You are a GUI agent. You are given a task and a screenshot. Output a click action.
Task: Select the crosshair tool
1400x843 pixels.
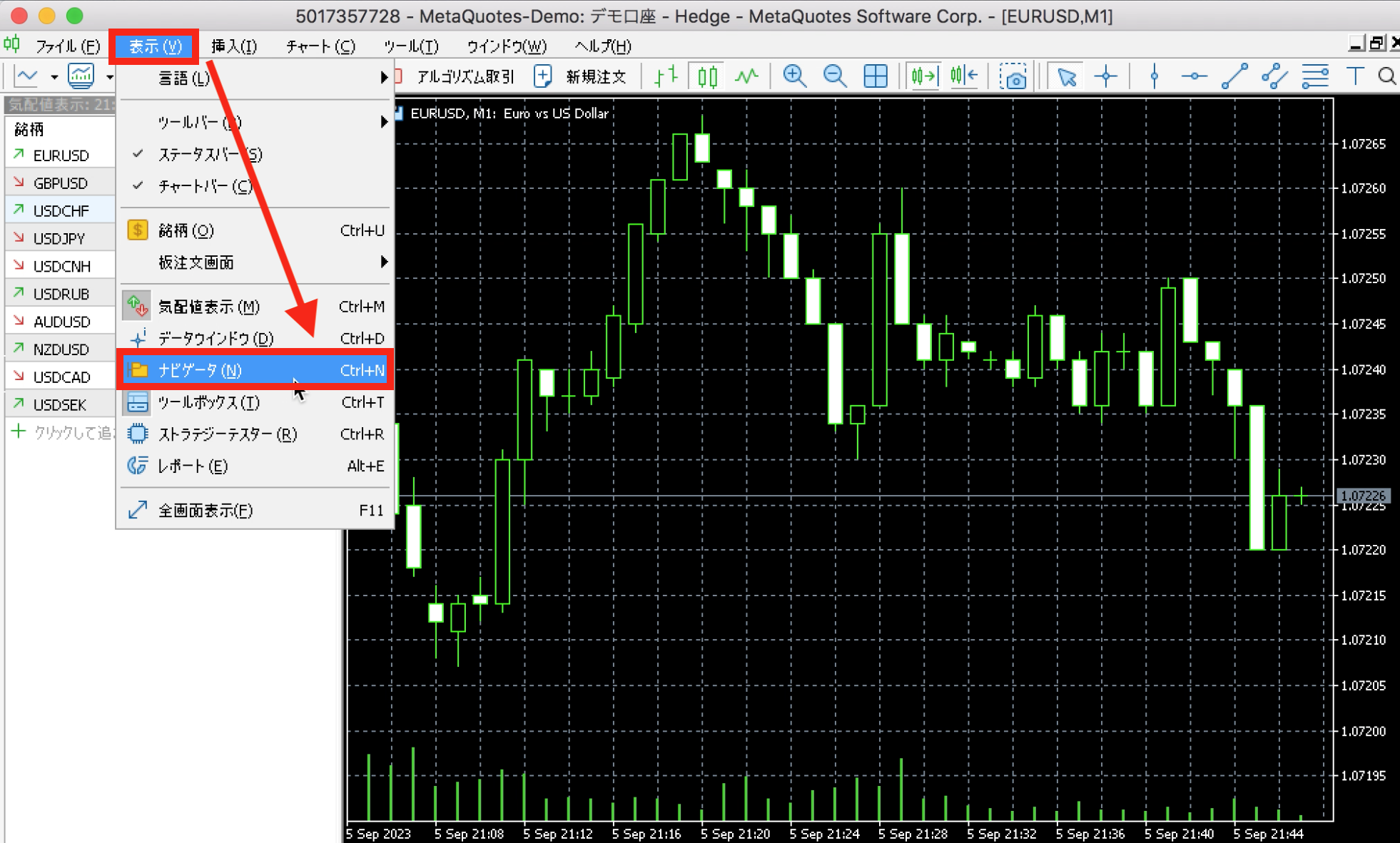1106,76
